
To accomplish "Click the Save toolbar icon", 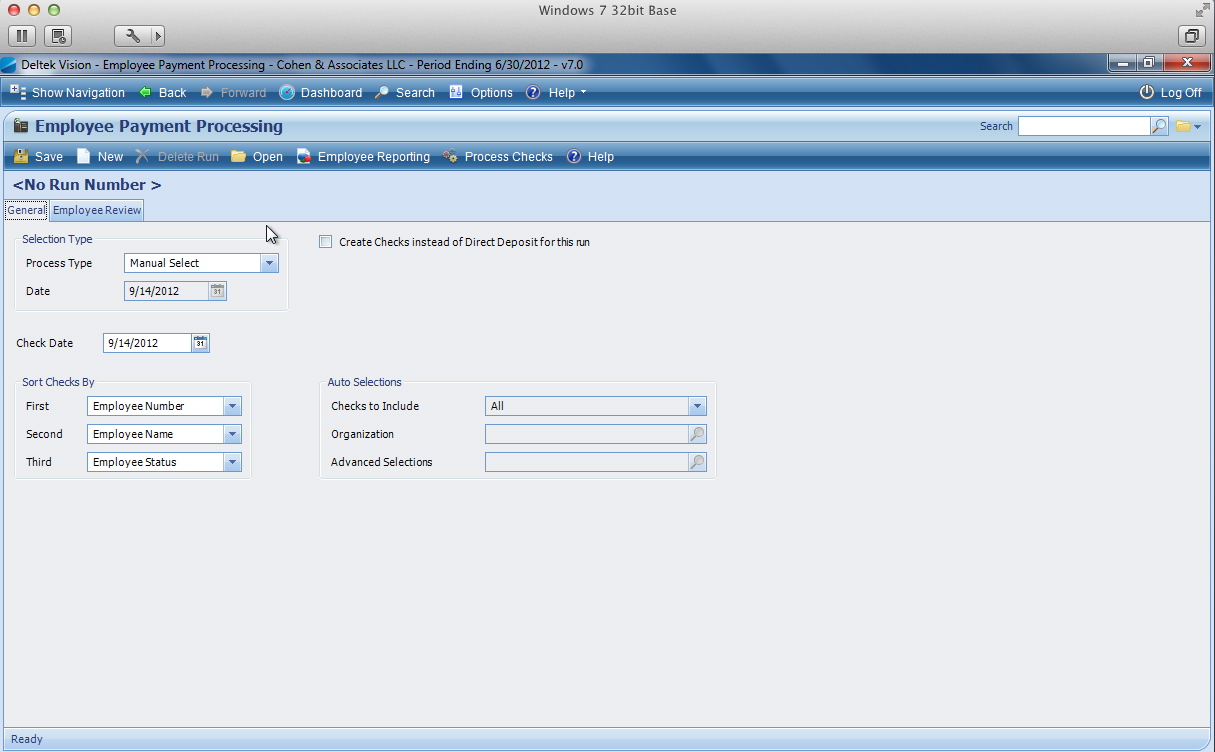I will [21, 157].
